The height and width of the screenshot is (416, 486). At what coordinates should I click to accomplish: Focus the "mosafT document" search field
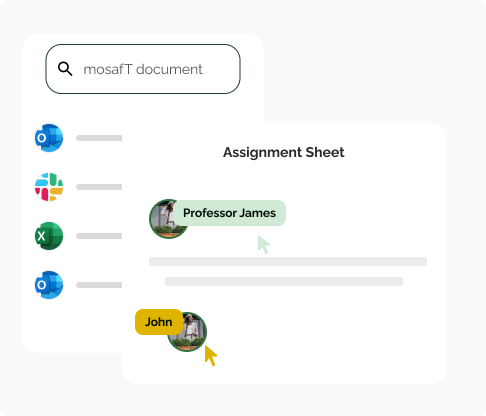(143, 69)
